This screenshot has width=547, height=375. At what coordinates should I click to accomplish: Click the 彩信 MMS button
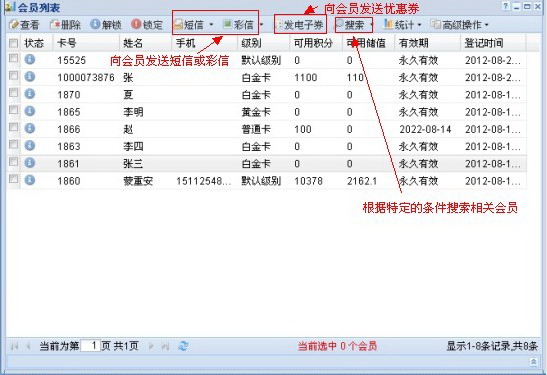[x=238, y=25]
